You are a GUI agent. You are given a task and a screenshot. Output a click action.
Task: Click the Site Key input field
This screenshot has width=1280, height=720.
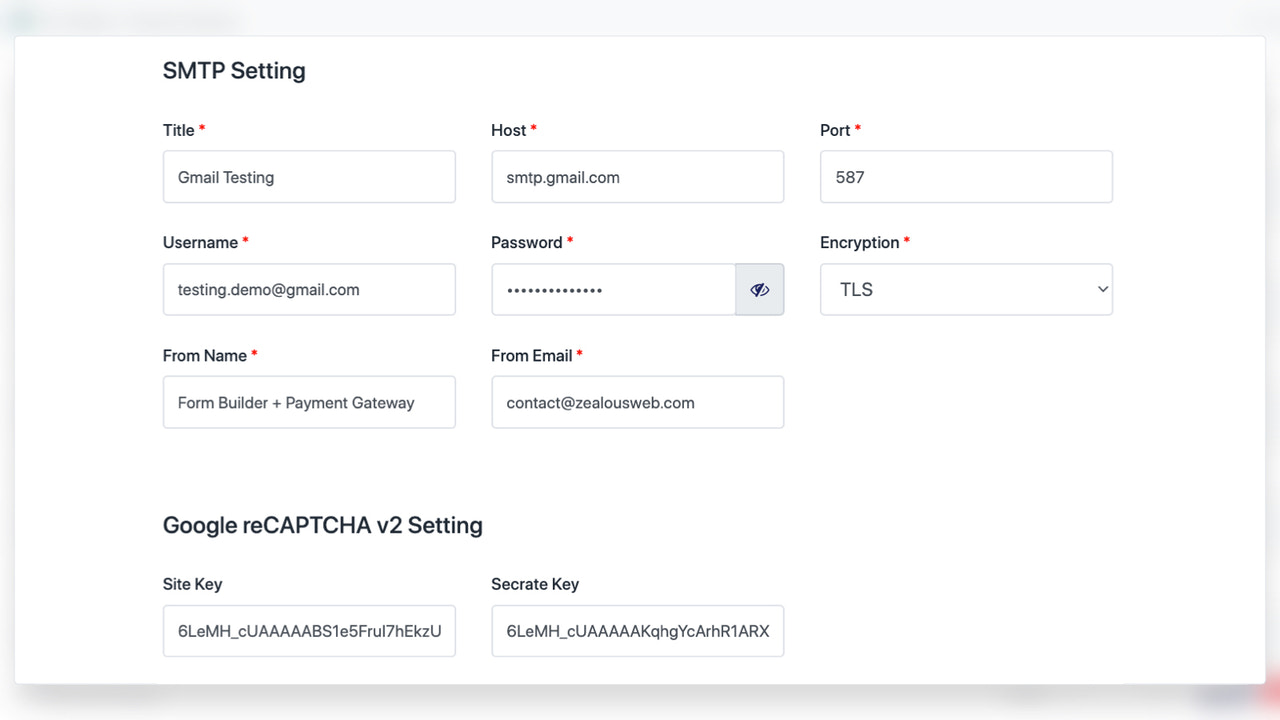pos(309,631)
